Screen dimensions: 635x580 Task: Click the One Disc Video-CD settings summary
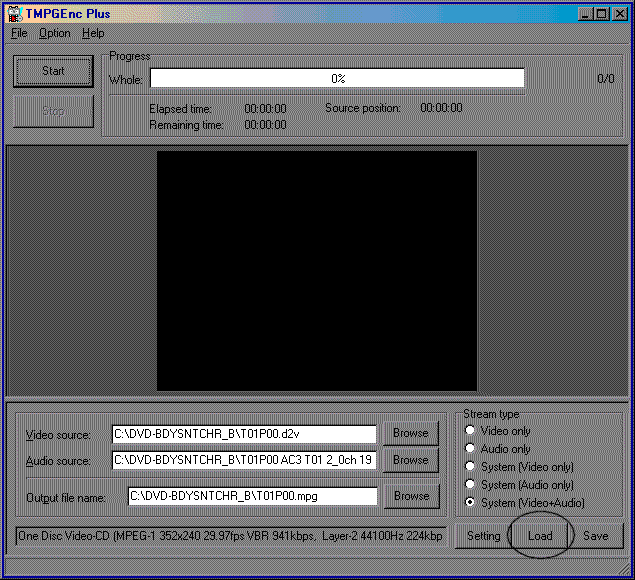point(231,536)
